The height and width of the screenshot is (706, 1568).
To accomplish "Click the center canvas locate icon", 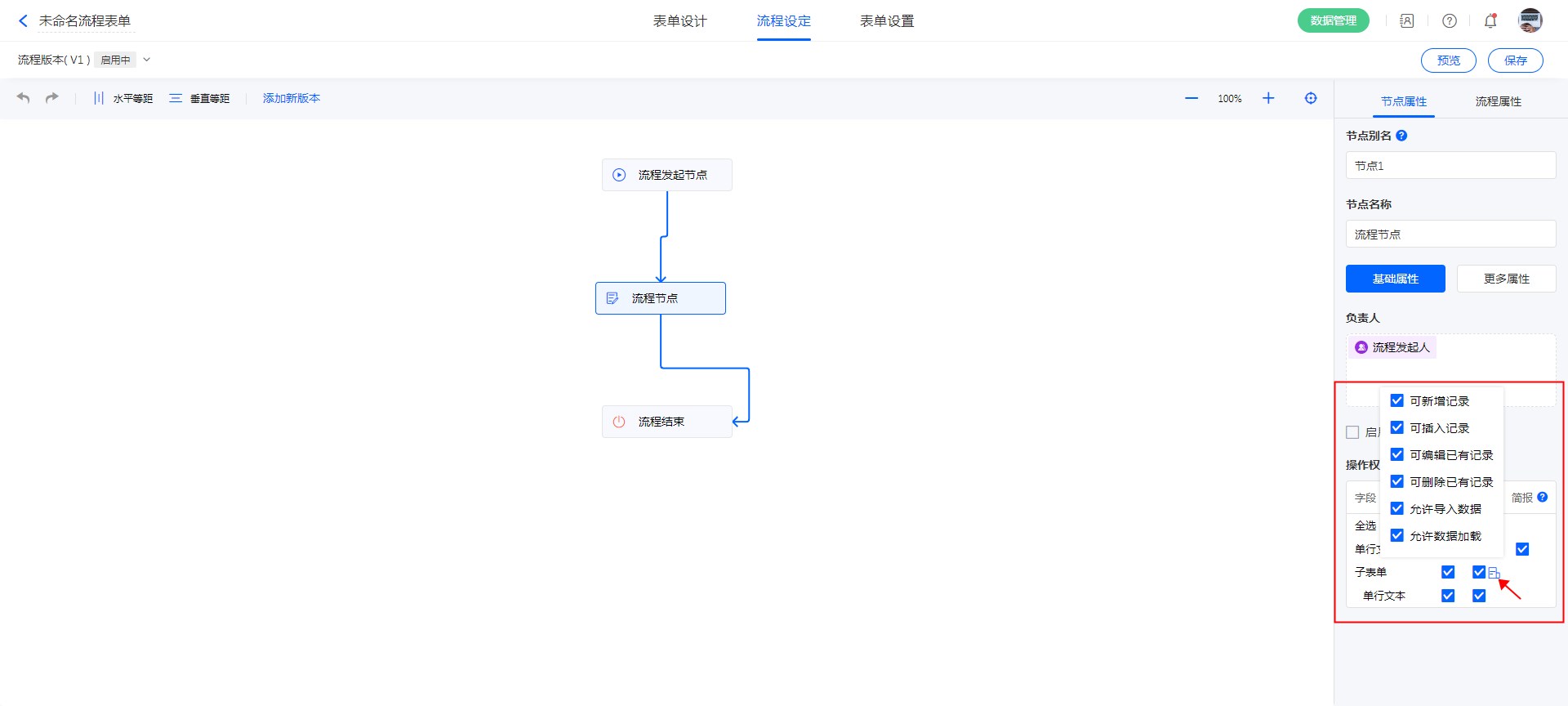I will [1311, 98].
